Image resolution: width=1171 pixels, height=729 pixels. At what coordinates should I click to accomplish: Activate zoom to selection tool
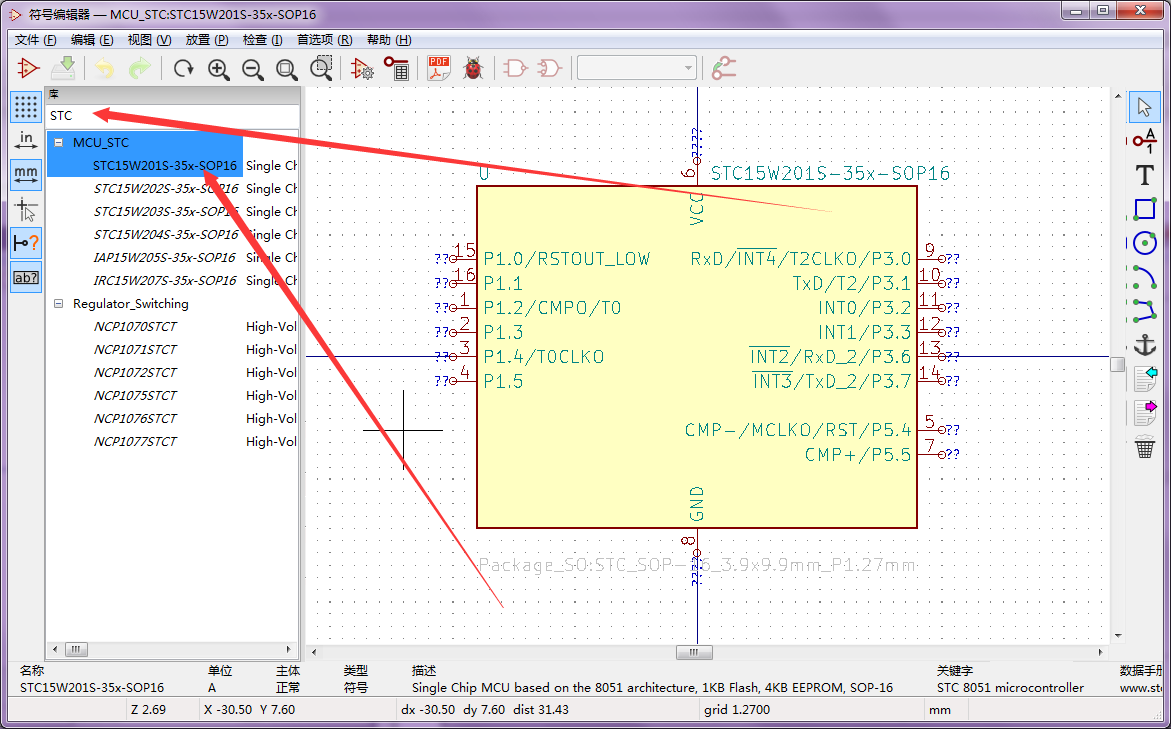(322, 68)
